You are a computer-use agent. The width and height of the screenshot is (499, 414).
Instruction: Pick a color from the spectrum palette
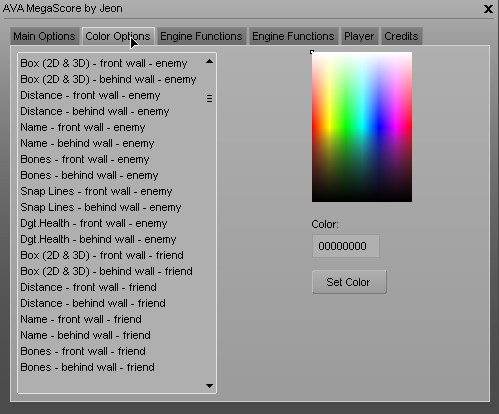point(362,127)
